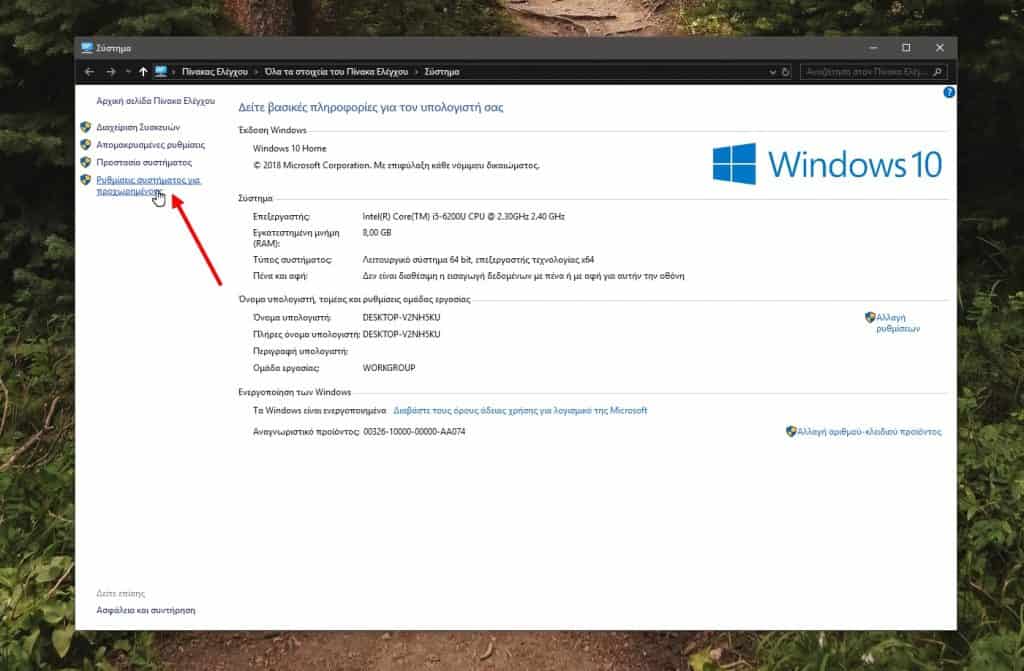Read Microsoft license terms link
The height and width of the screenshot is (671, 1024).
click(520, 410)
